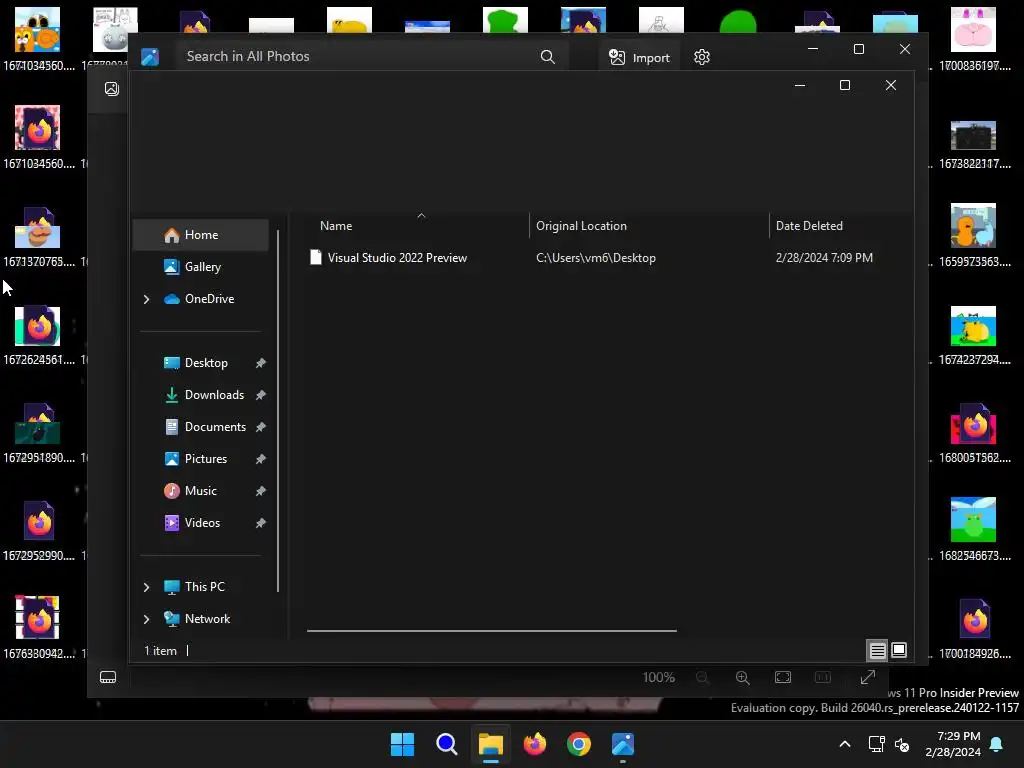The height and width of the screenshot is (768, 1024).
Task: Launch Chrome from the taskbar
Action: pyautogui.click(x=579, y=744)
